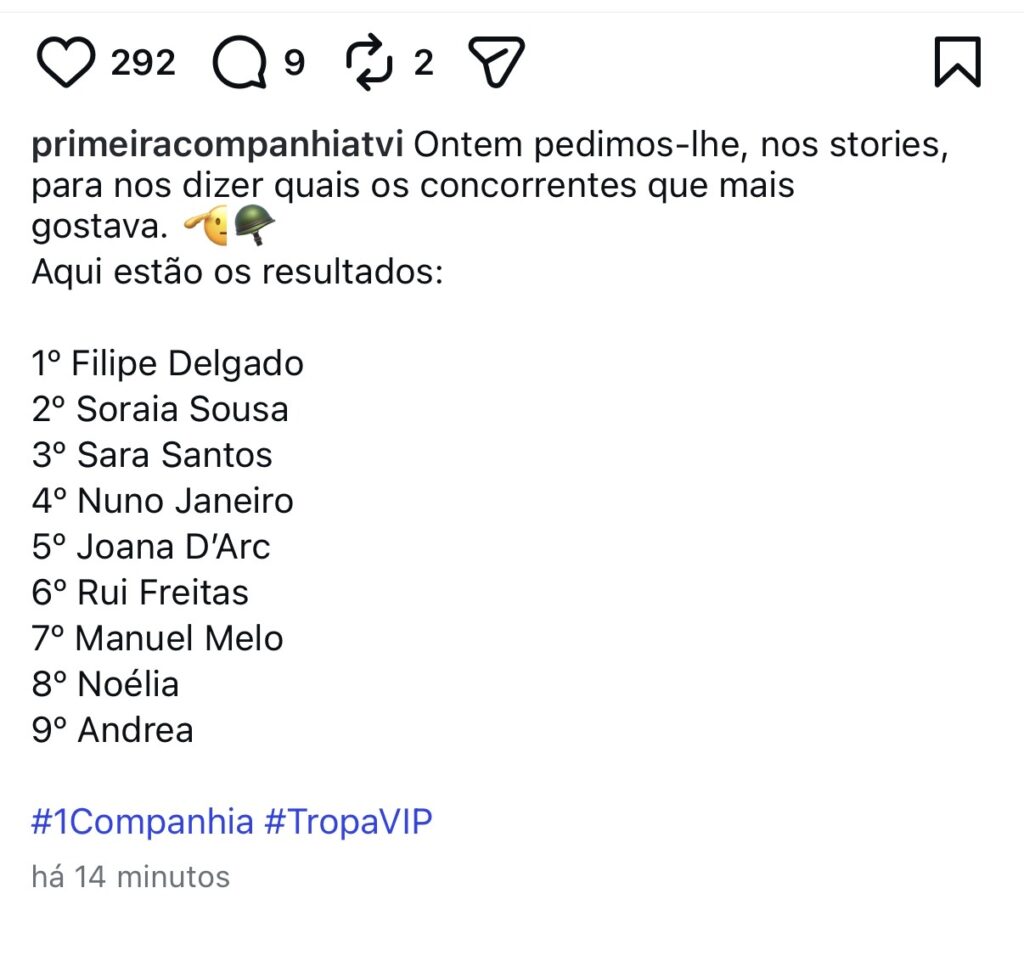Share the post with the paper plane icon
1024x961 pixels.
497,63
